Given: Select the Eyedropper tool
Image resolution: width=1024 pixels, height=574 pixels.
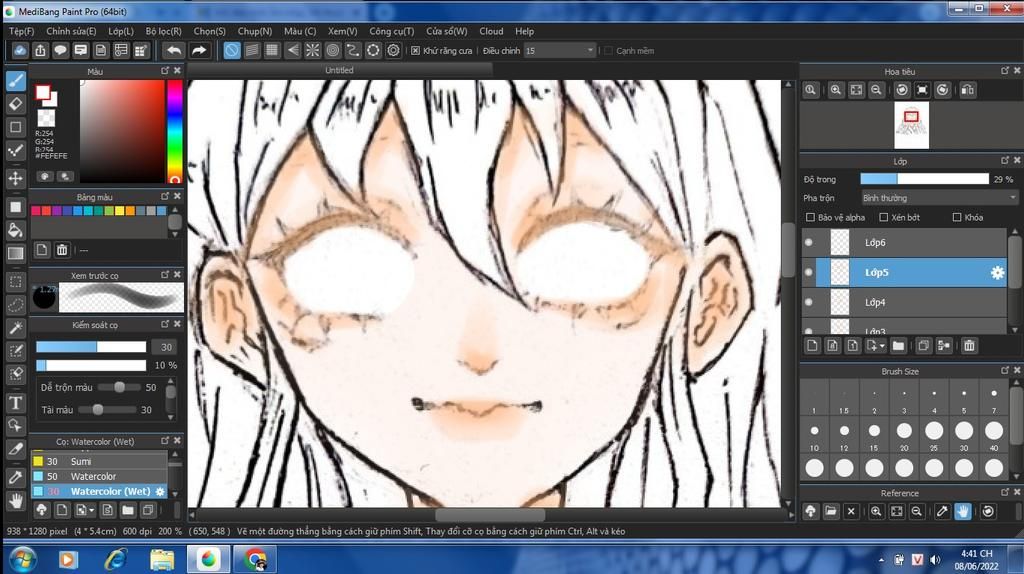Looking at the screenshot, I should 16,477.
